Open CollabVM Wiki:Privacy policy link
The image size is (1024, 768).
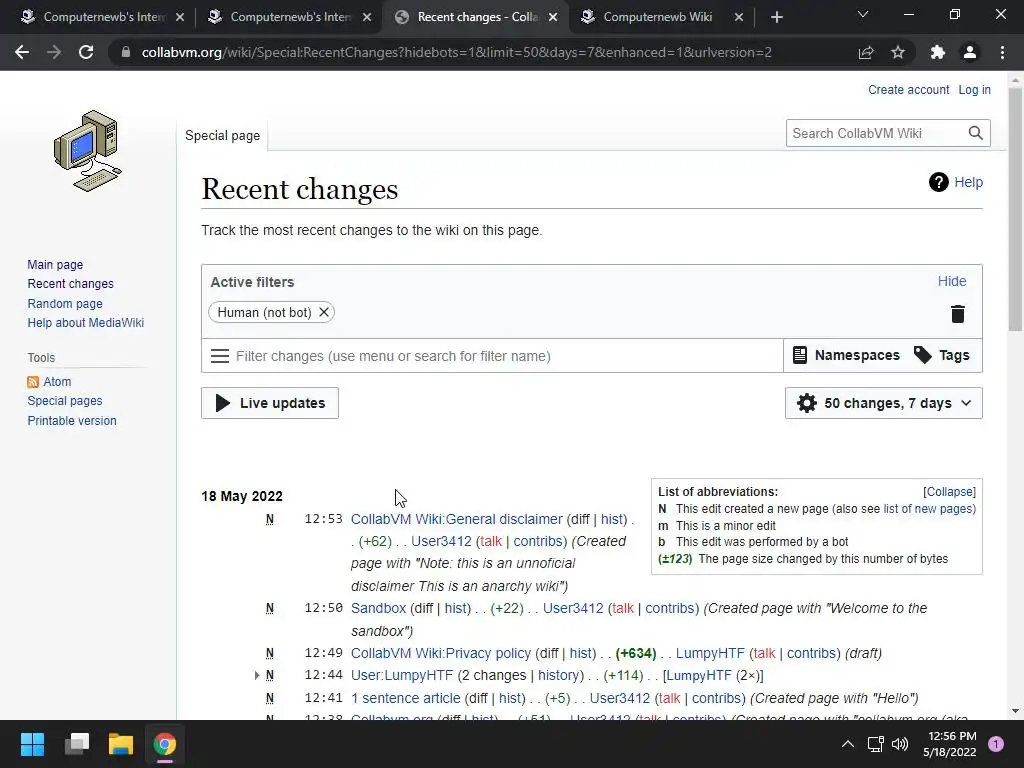point(441,653)
